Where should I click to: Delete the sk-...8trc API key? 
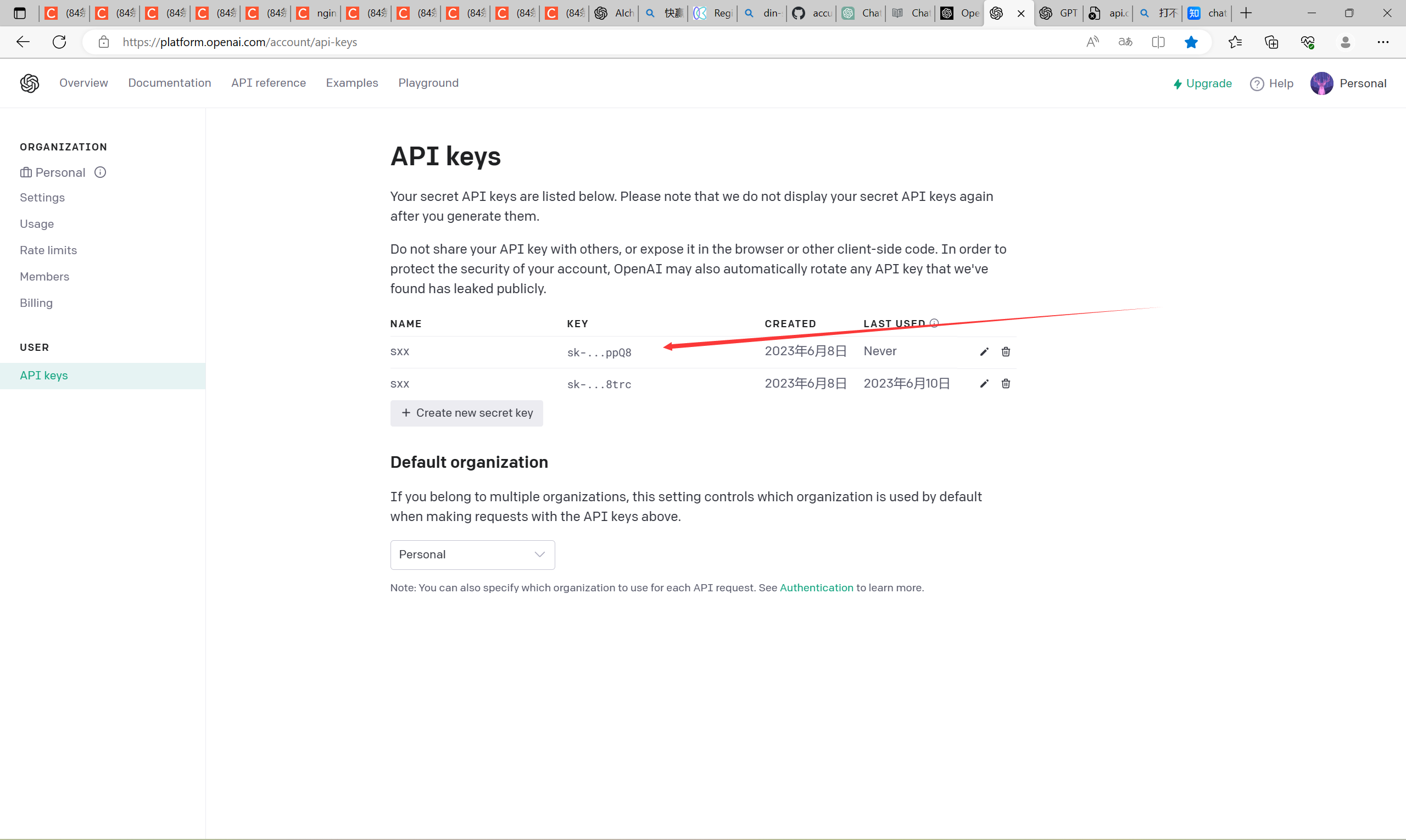[1005, 383]
